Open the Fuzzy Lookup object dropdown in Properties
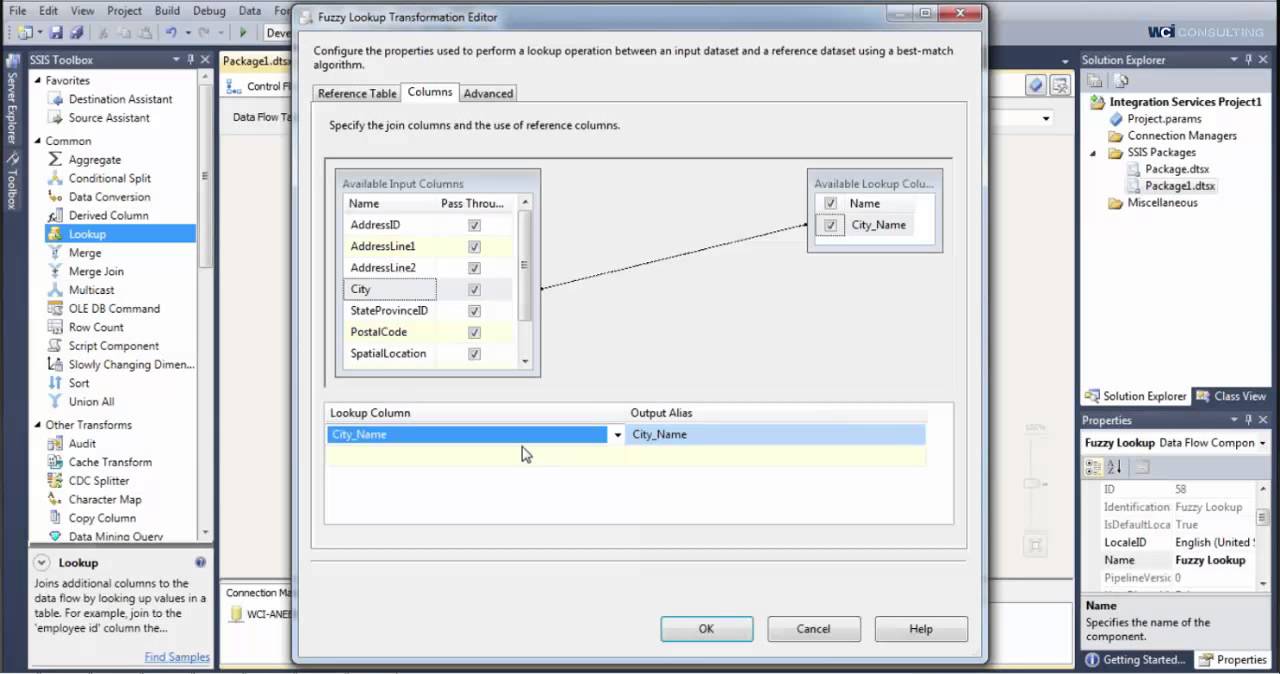This screenshot has height=674, width=1280. [1262, 443]
